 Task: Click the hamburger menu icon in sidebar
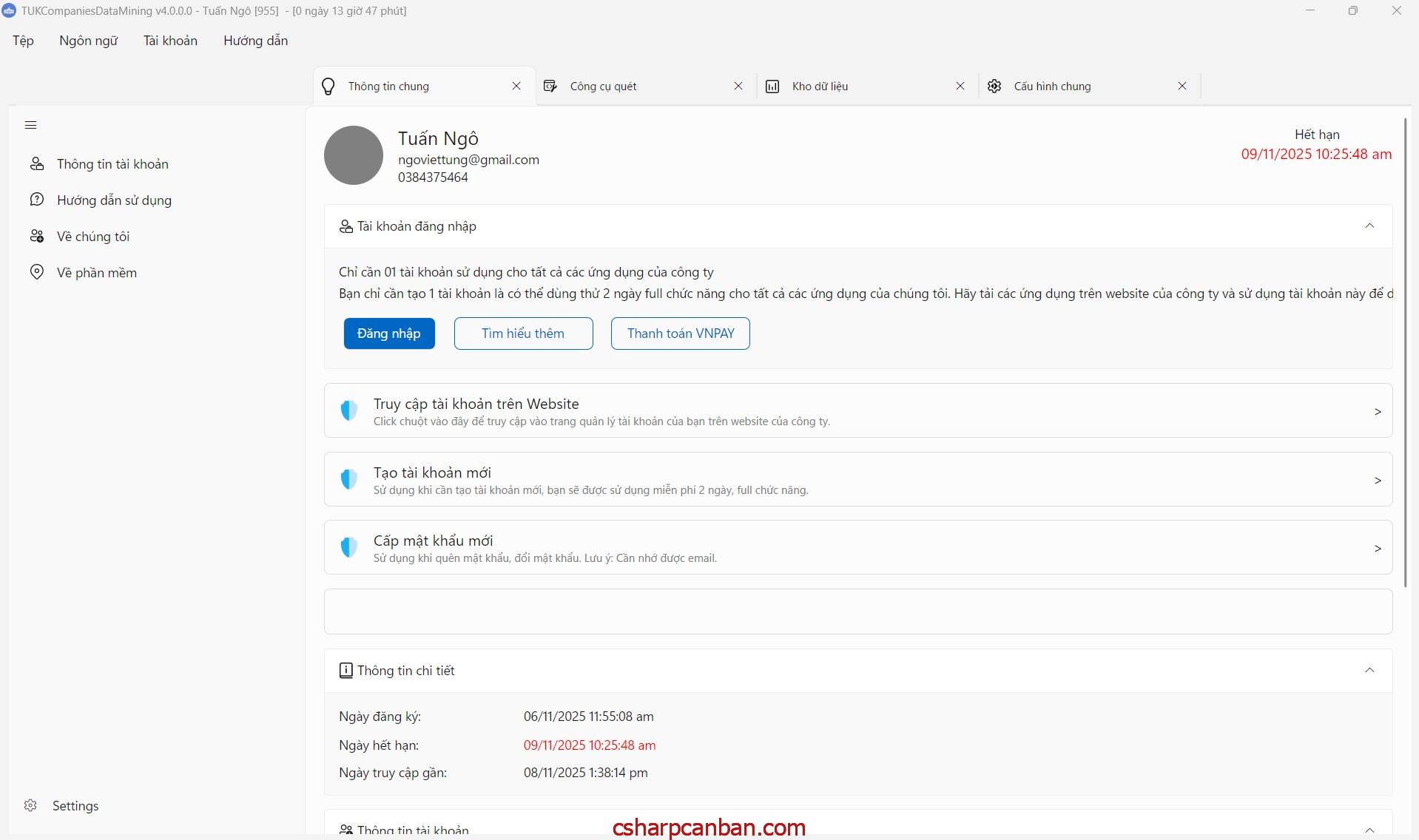coord(30,125)
